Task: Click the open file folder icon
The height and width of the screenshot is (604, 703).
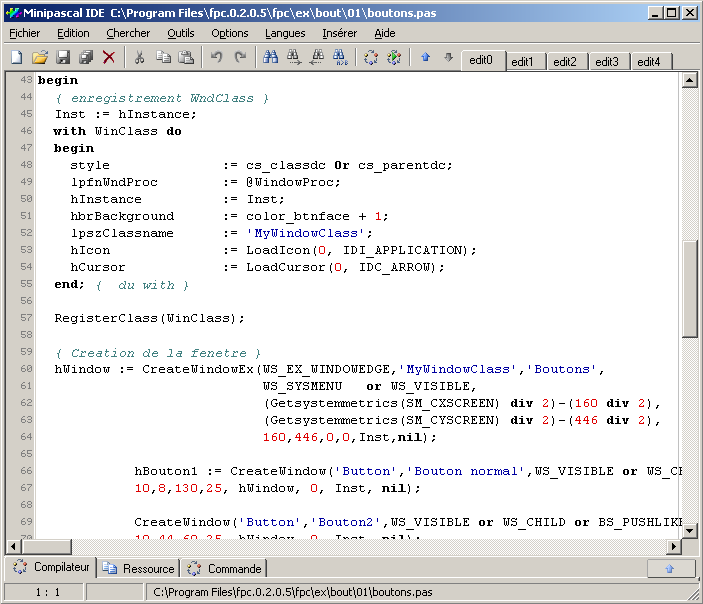Action: coord(40,58)
